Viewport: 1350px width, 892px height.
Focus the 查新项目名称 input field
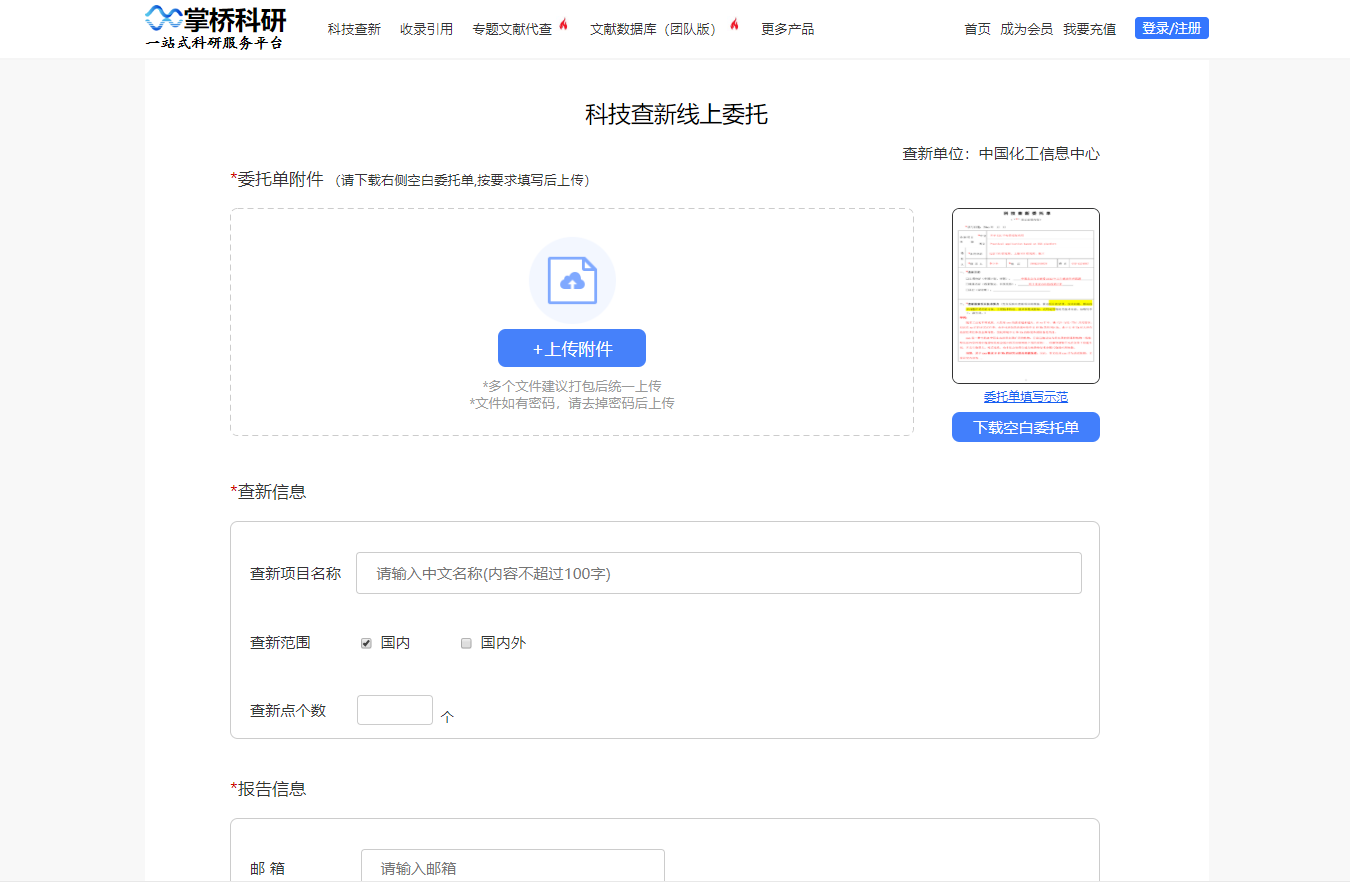(x=719, y=573)
